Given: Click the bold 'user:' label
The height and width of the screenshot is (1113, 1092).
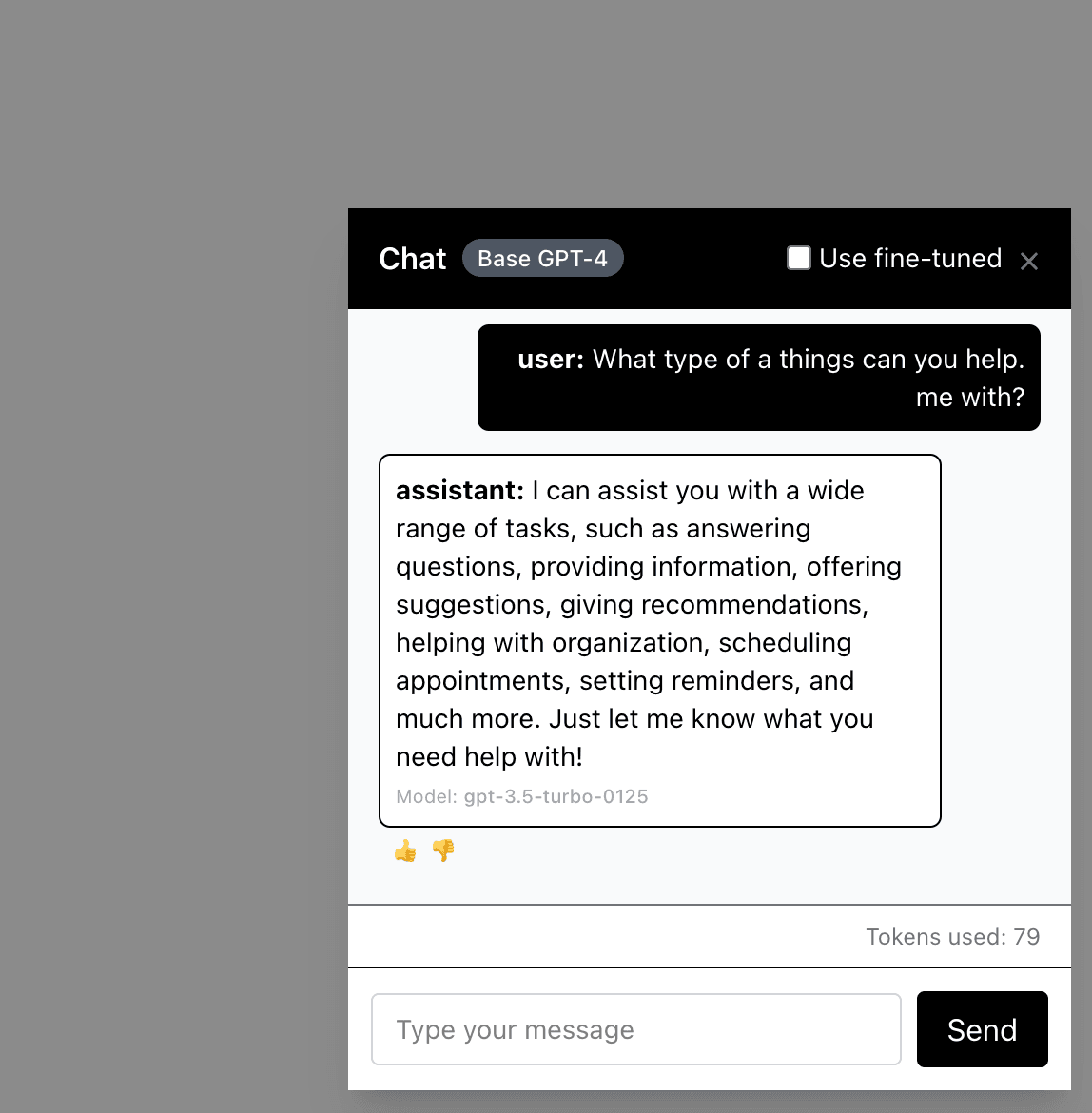Looking at the screenshot, I should (551, 360).
